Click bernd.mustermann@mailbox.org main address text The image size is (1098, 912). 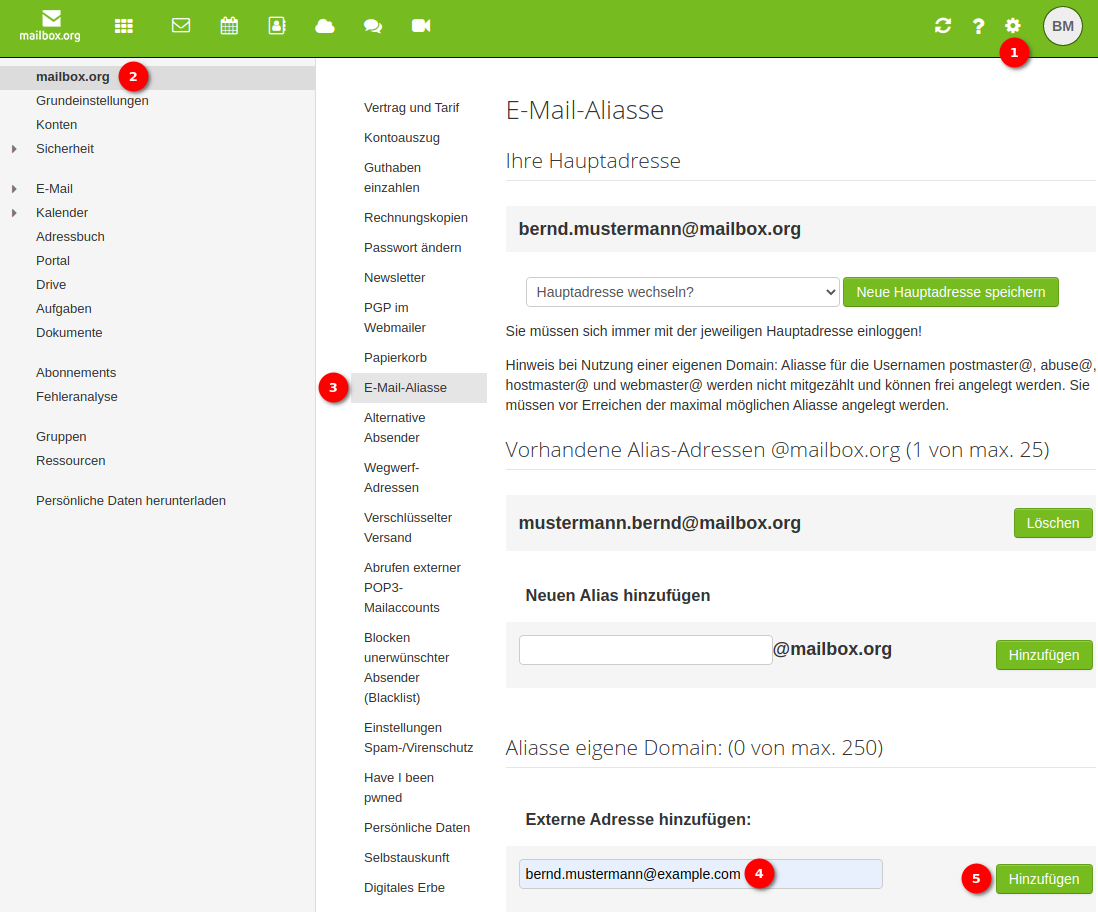659,229
